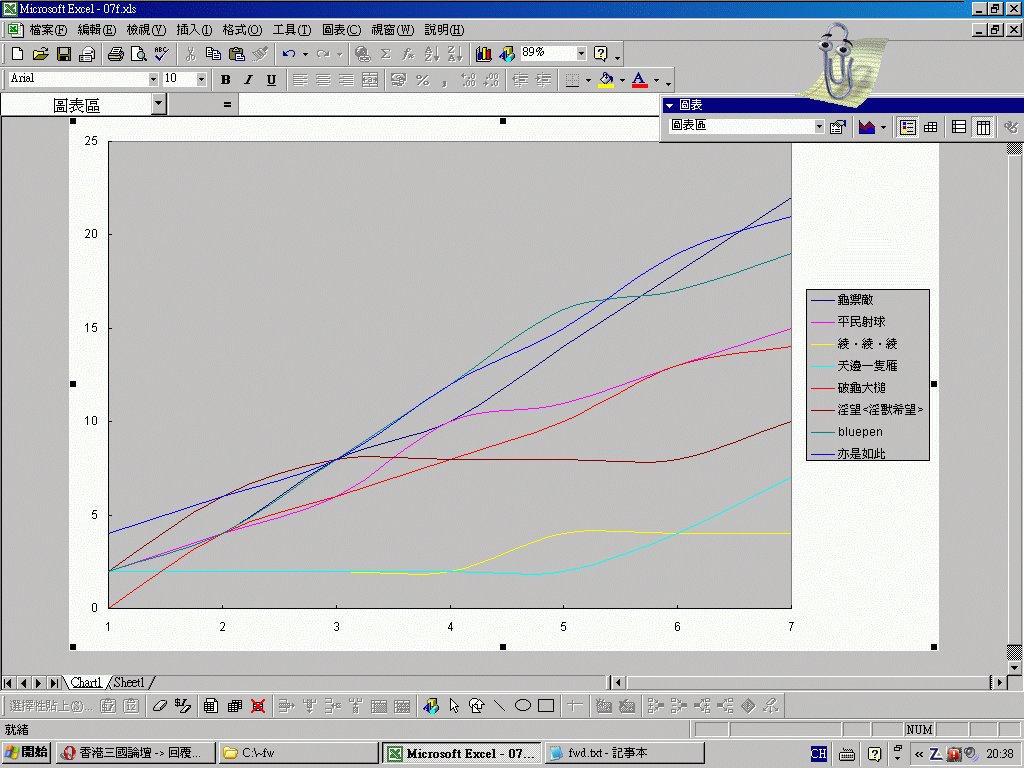Undo the last action
The image size is (1024, 768).
[x=289, y=54]
